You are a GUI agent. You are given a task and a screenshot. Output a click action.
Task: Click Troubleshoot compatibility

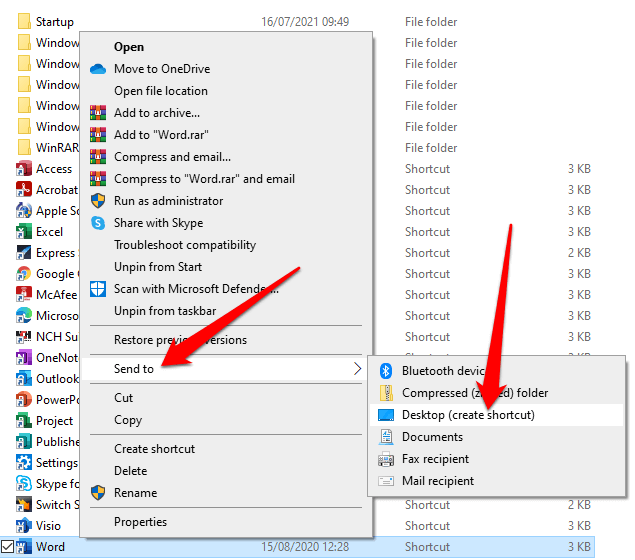185,245
